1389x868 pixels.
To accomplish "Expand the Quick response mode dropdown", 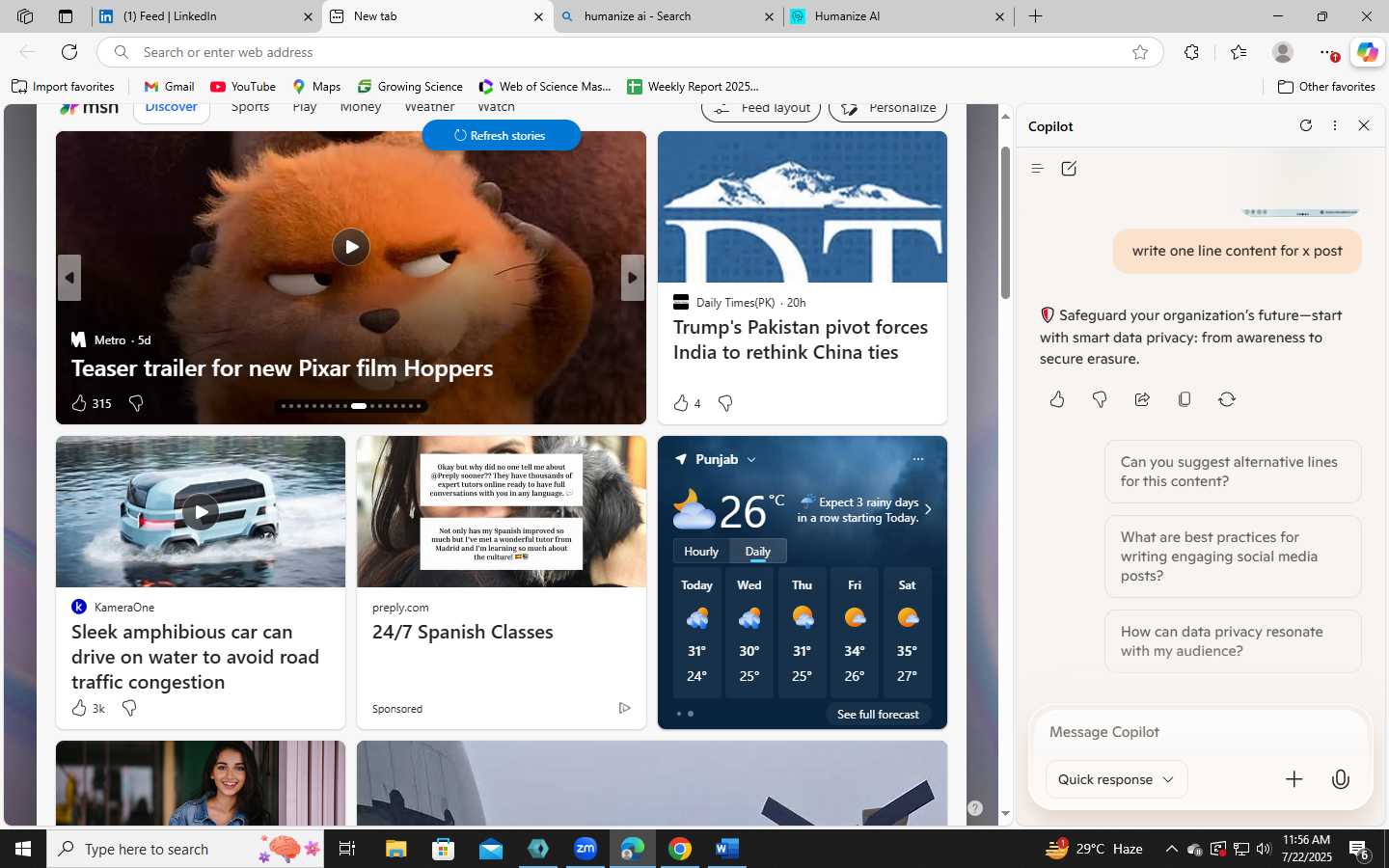I will coord(1116,779).
